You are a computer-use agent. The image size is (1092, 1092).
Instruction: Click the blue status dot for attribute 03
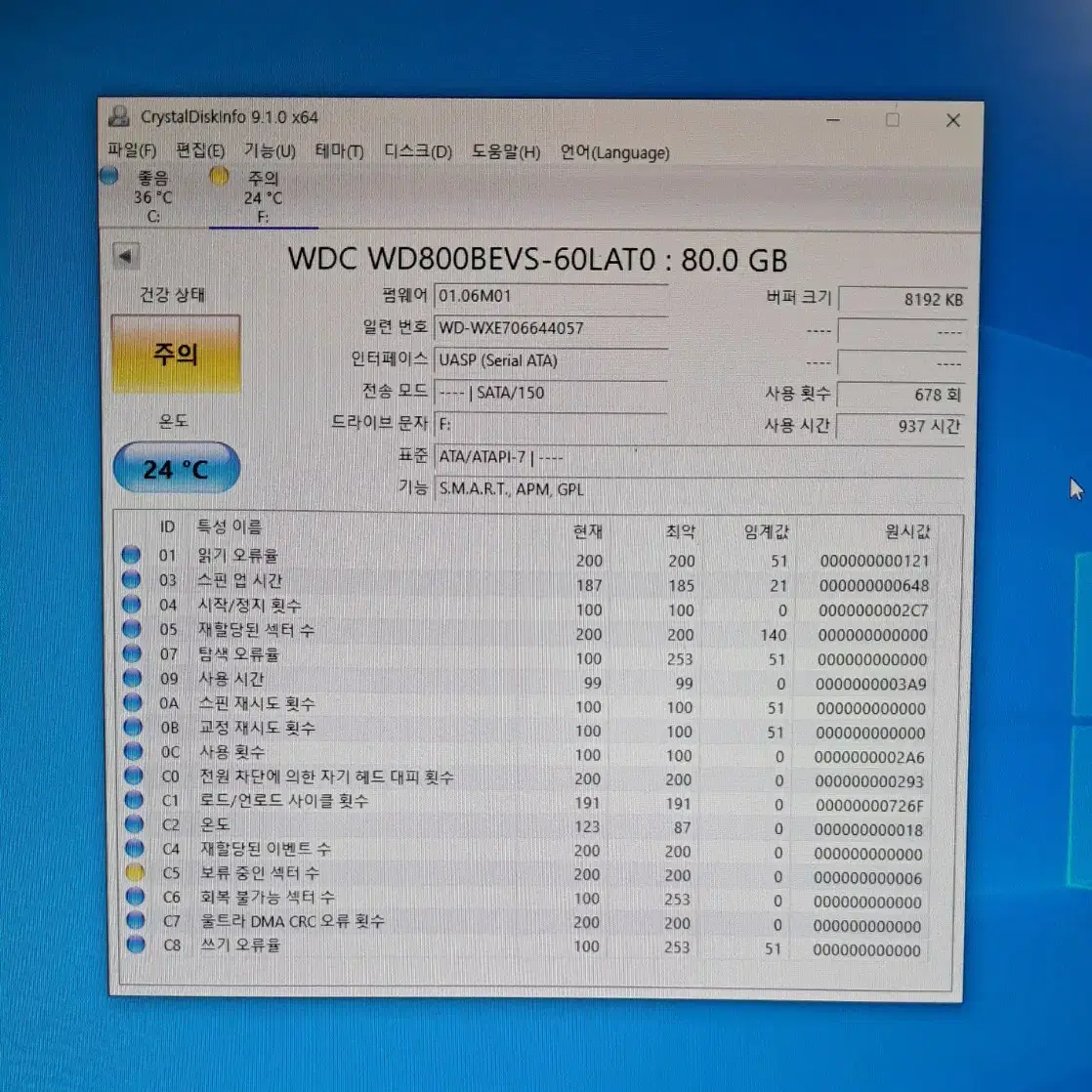point(131,579)
